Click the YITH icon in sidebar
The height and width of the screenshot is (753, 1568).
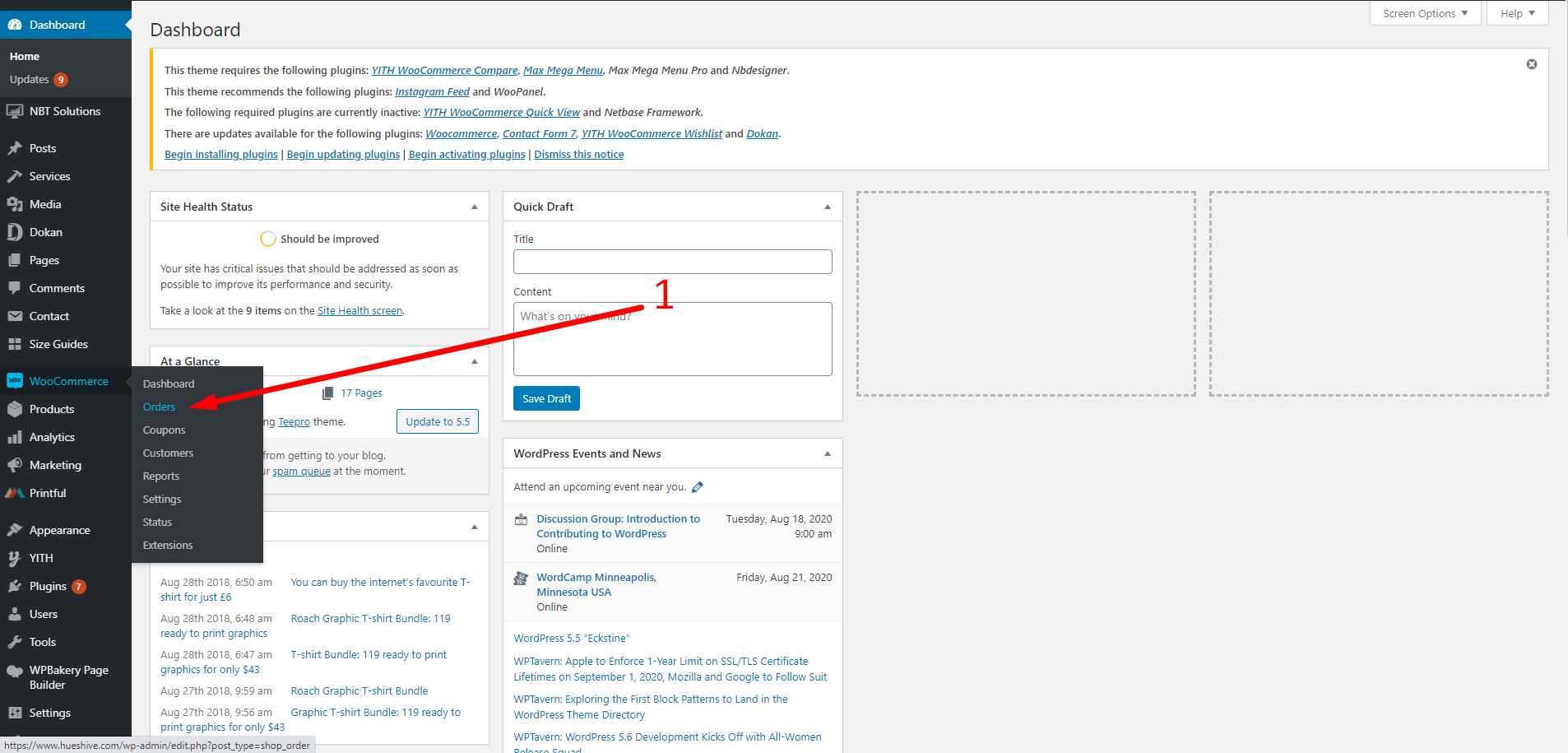coord(15,558)
